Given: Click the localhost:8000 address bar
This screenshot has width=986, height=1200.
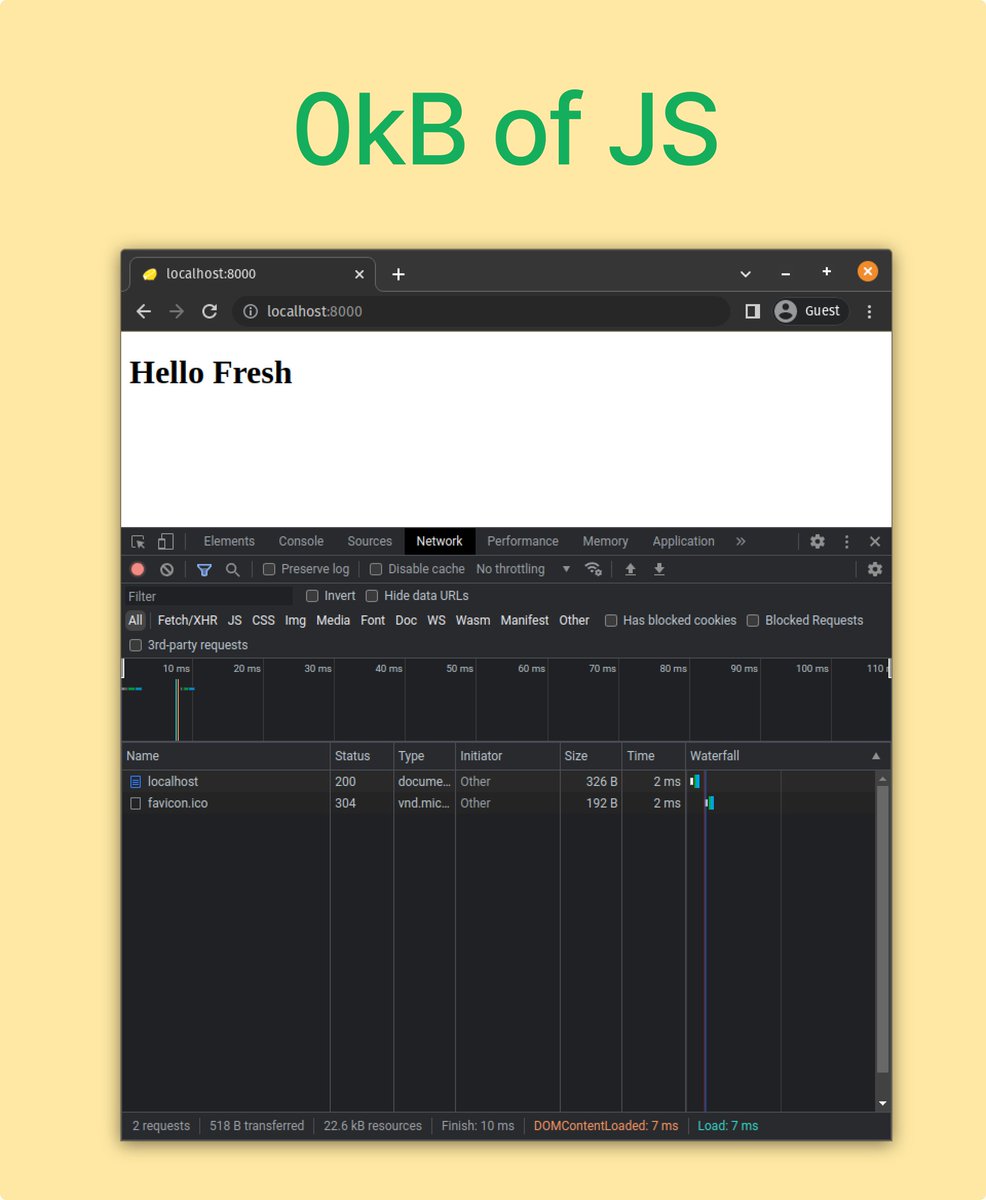Looking at the screenshot, I should pyautogui.click(x=481, y=311).
